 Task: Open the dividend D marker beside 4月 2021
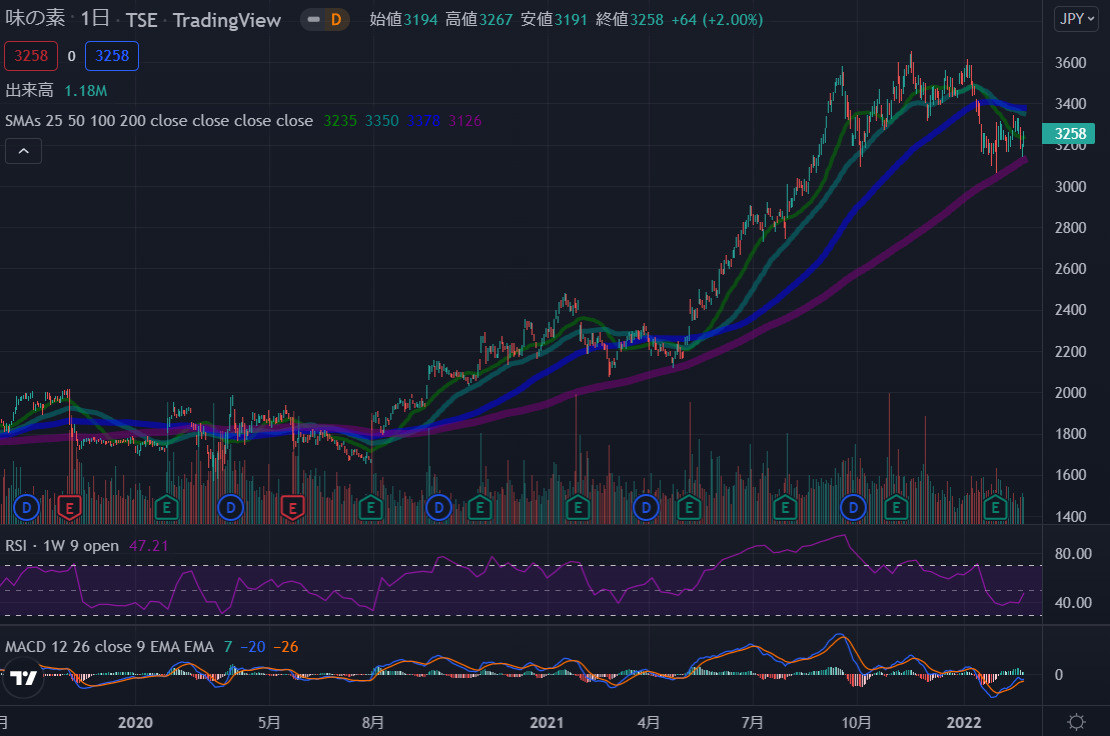(646, 507)
